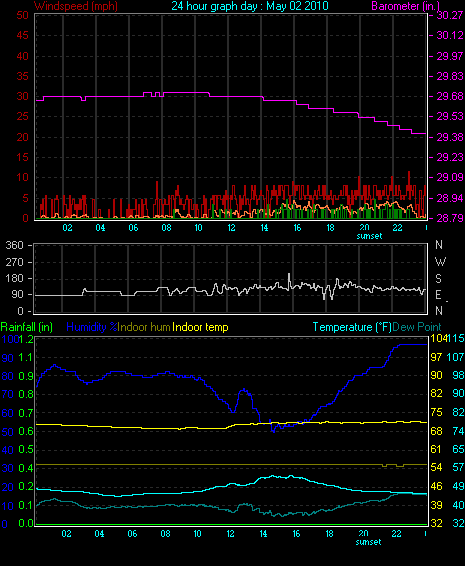Screen dimensions: 465x566
Task: Select barometer value '29.68'
Action: (x=450, y=96)
